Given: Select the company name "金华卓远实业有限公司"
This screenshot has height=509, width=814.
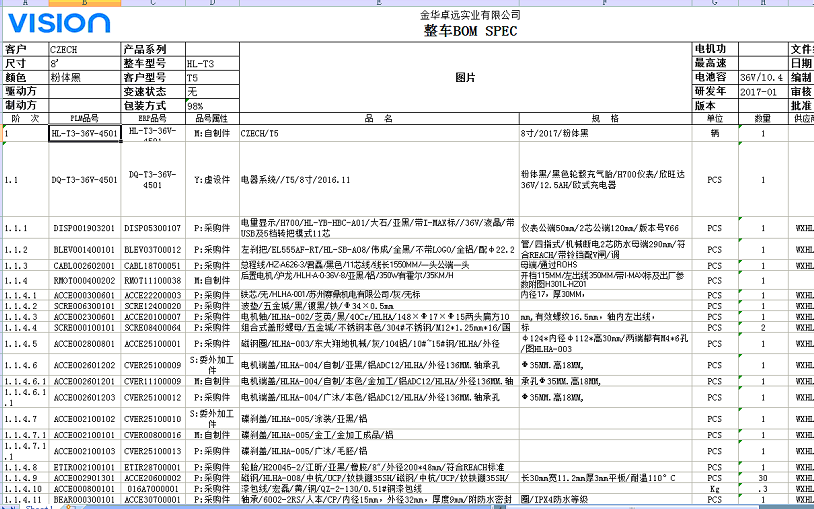Looking at the screenshot, I should [x=470, y=16].
